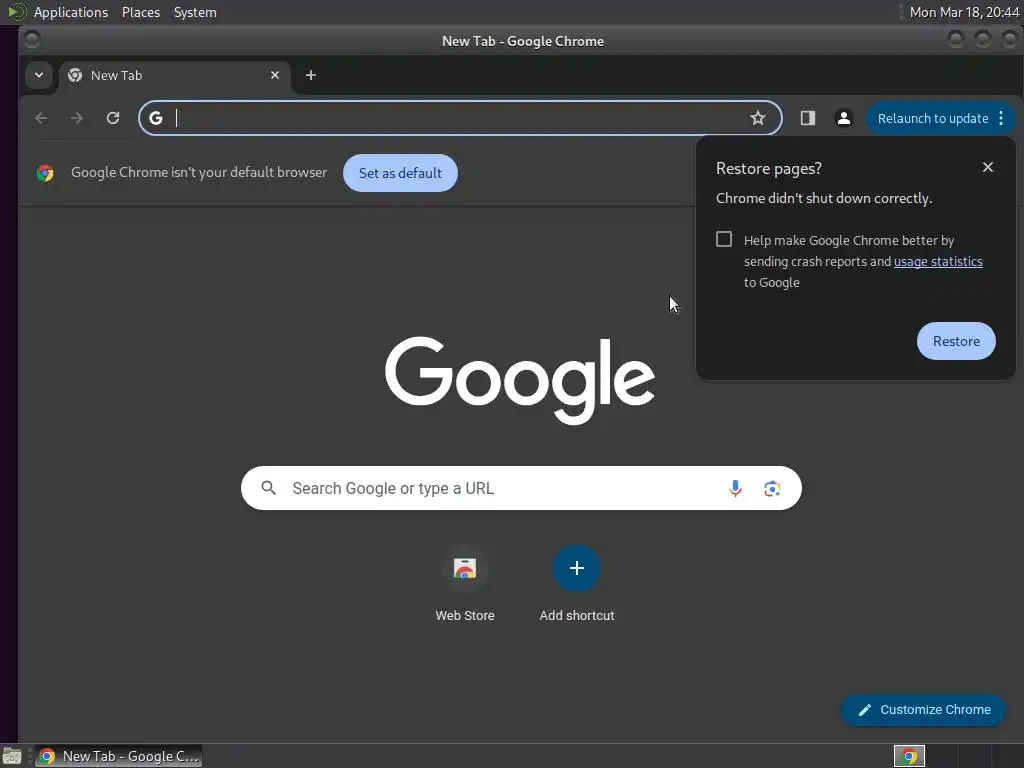Close the Restore pages popup
This screenshot has height=768, width=1024.
pyautogui.click(x=987, y=167)
